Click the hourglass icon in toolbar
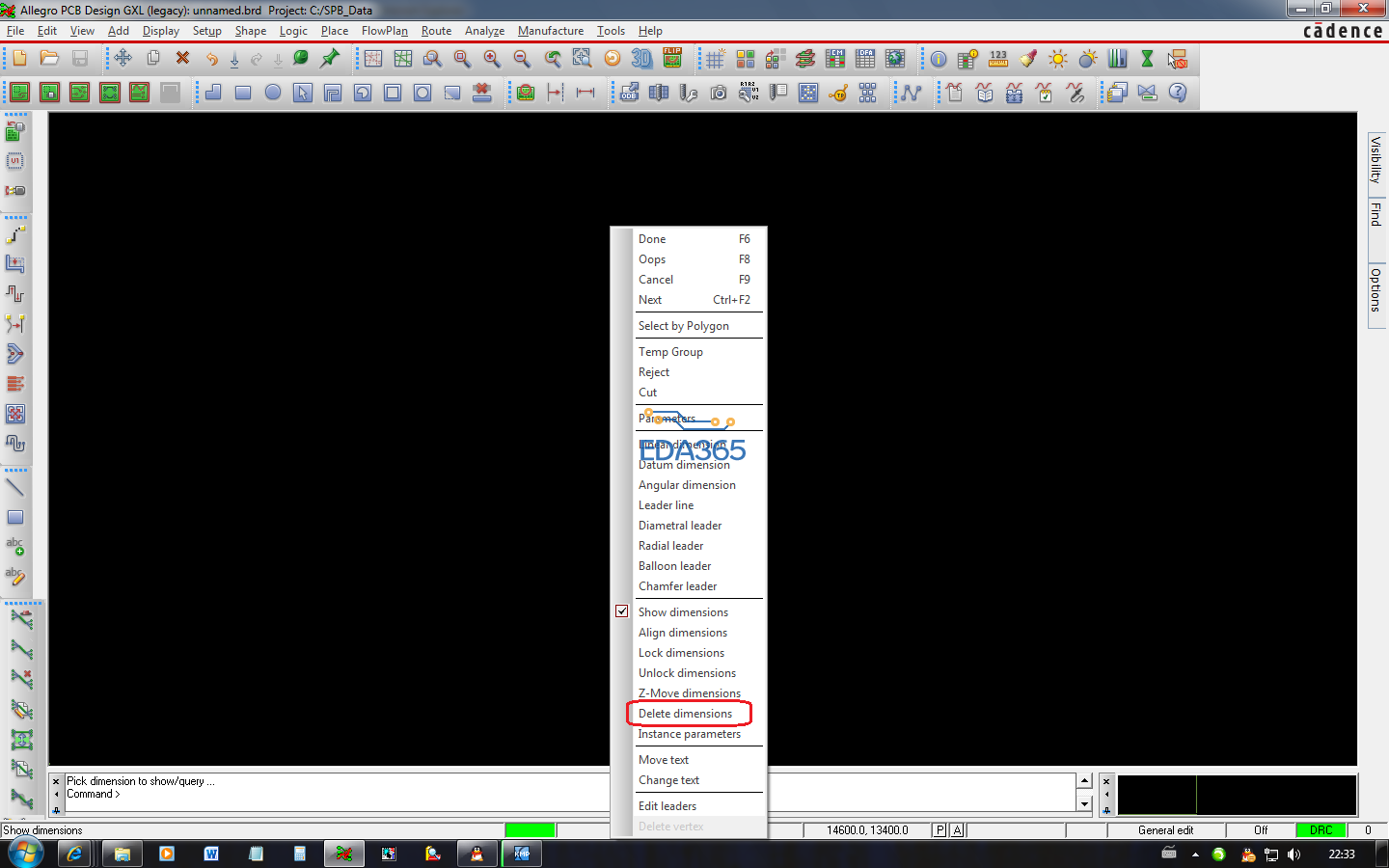The height and width of the screenshot is (868, 1389). [x=1148, y=59]
